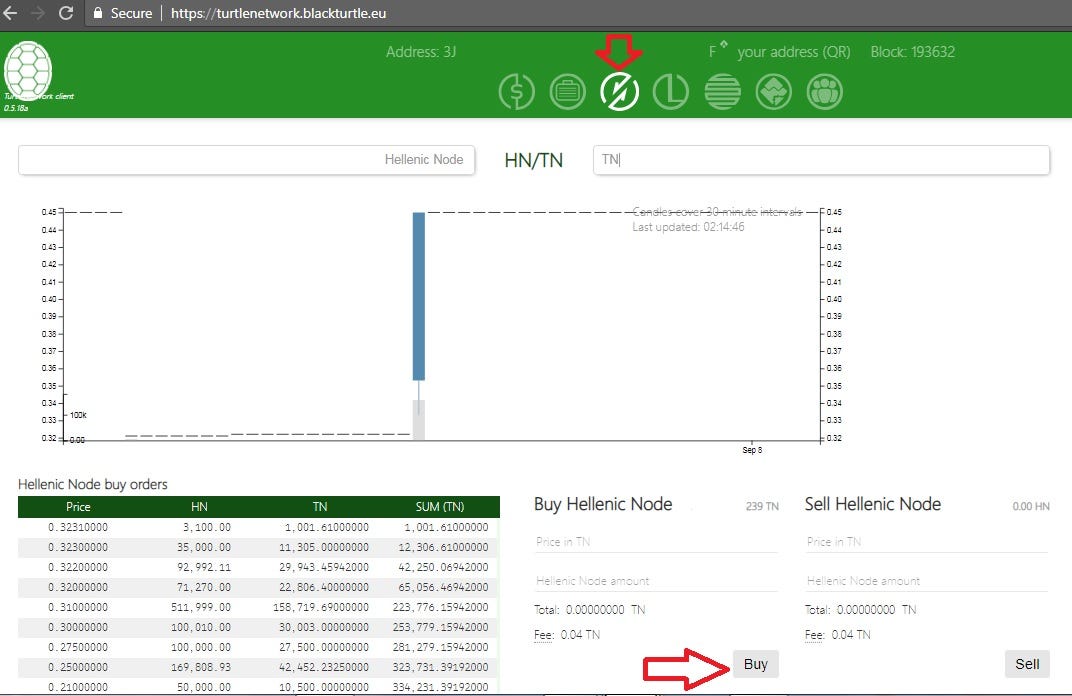The width and height of the screenshot is (1072, 696).
Task: Go back in browser
Action: pyautogui.click(x=10, y=13)
